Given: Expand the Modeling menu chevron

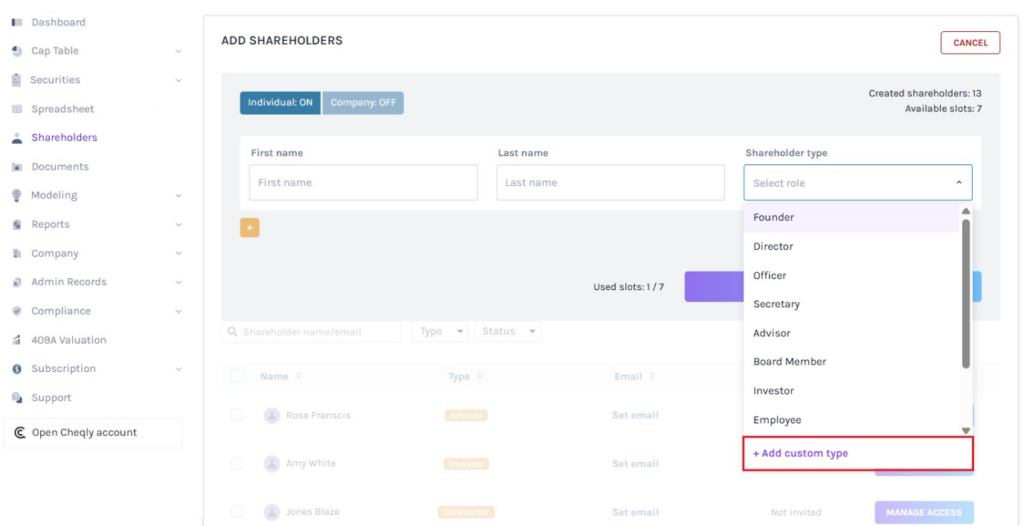Looking at the screenshot, I should click(x=178, y=195).
